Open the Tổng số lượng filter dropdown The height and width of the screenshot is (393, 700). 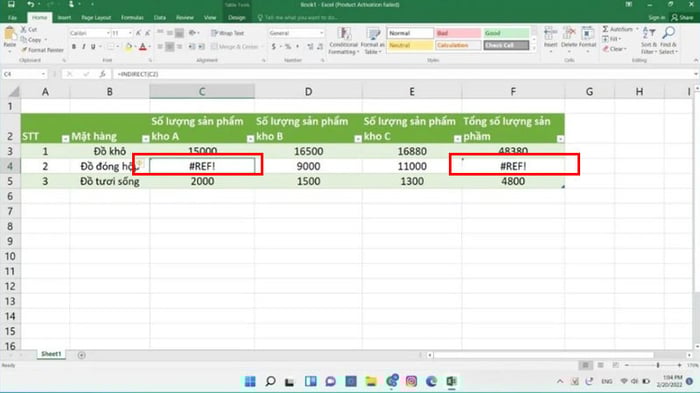(560, 139)
